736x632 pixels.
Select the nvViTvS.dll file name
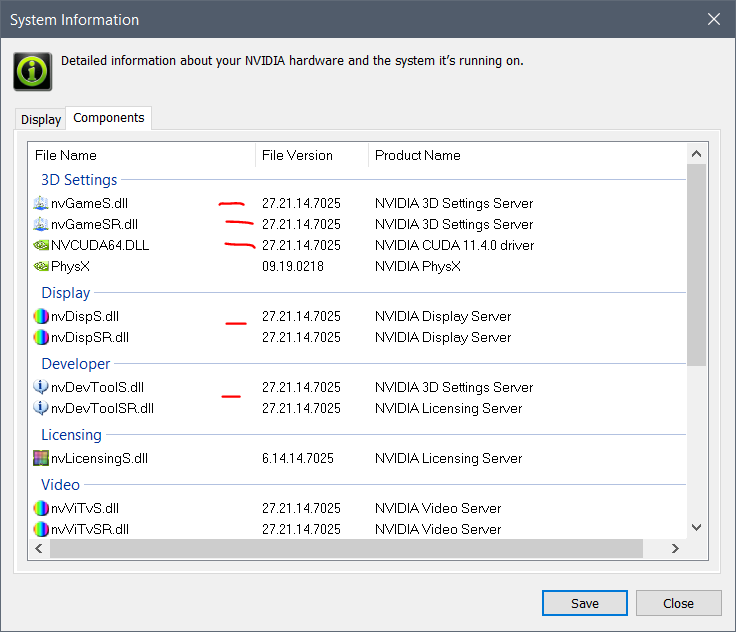tap(85, 508)
